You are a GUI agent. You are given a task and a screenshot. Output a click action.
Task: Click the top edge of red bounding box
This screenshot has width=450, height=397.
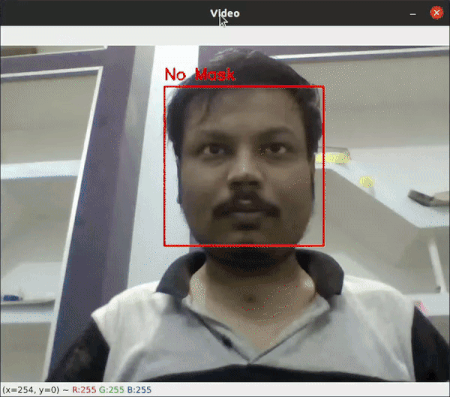pyautogui.click(x=244, y=87)
